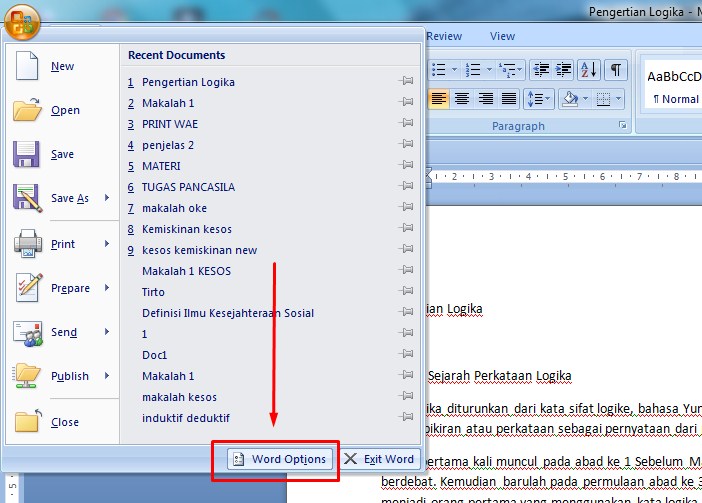Image resolution: width=702 pixels, height=503 pixels.
Task: Pin makalah oke to recent list
Action: pos(407,207)
